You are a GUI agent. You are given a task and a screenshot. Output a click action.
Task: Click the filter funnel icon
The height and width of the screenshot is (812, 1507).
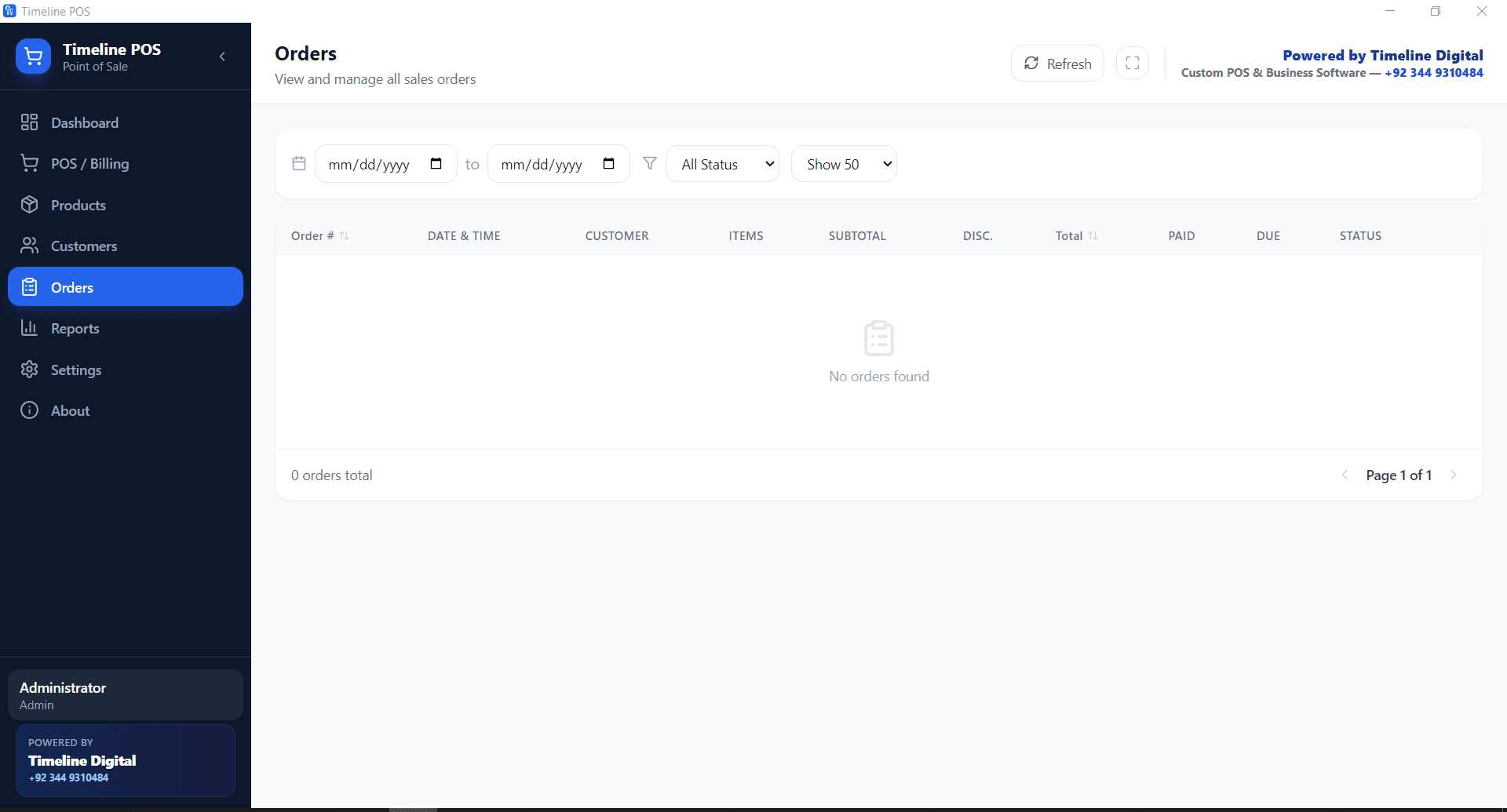point(650,163)
